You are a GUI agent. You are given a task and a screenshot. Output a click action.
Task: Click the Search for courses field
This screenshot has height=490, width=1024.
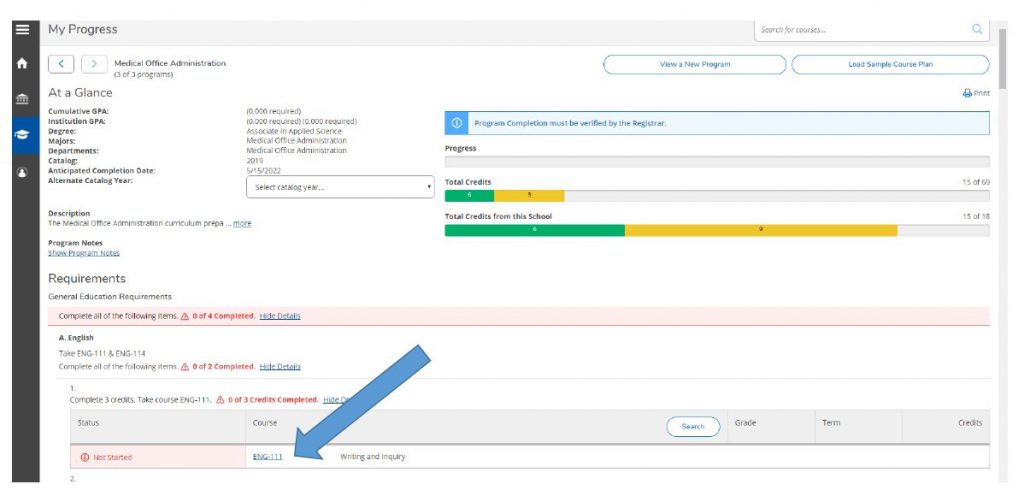pos(860,29)
